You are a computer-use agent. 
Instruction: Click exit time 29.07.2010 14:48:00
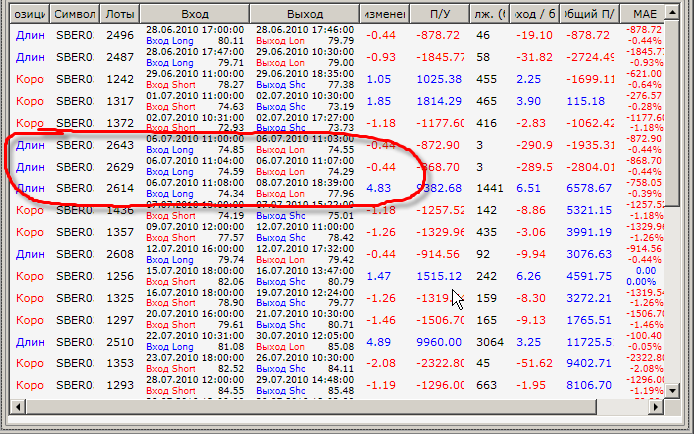tap(305, 380)
